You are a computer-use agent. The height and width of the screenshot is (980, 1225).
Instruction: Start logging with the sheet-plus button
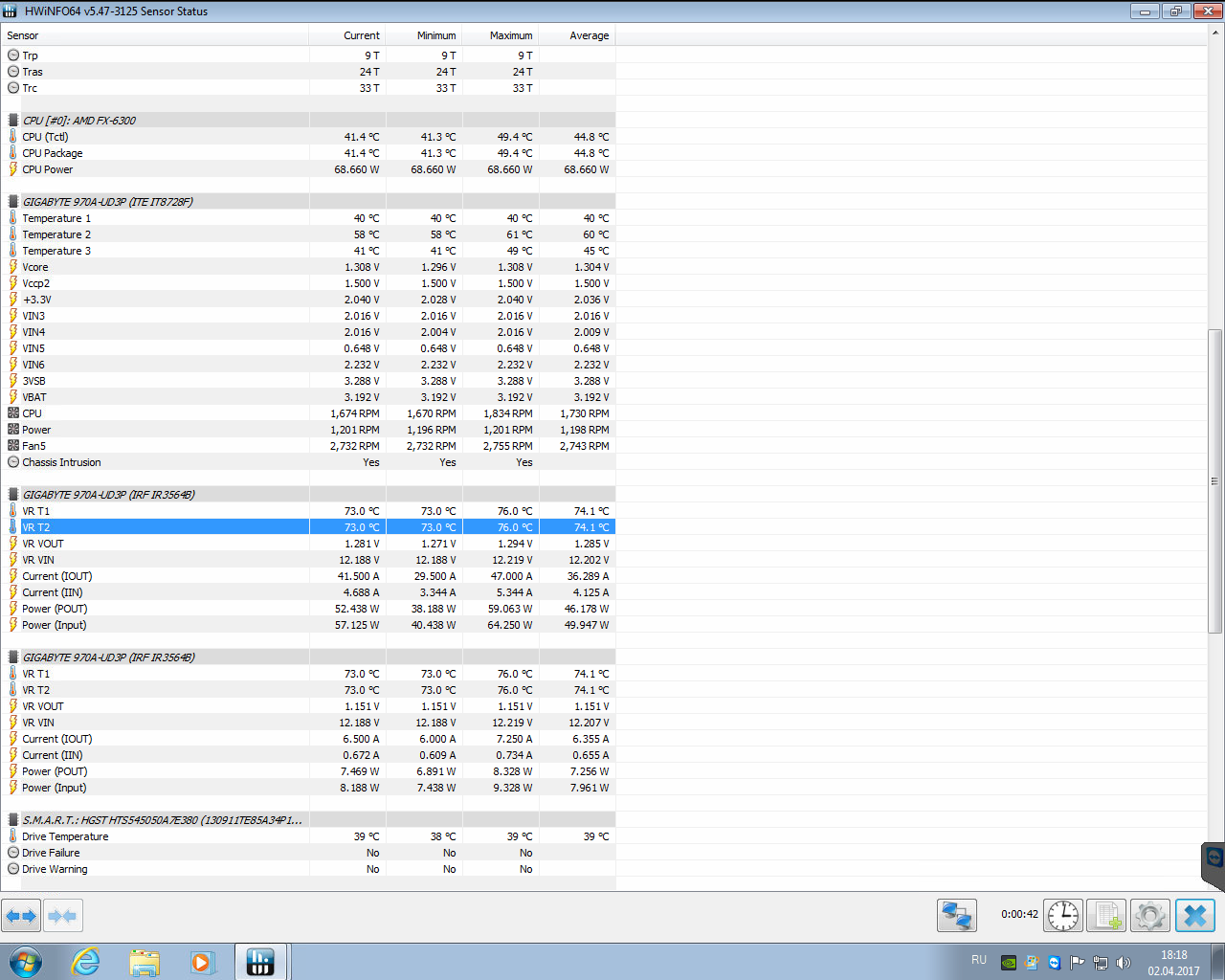(x=1106, y=916)
